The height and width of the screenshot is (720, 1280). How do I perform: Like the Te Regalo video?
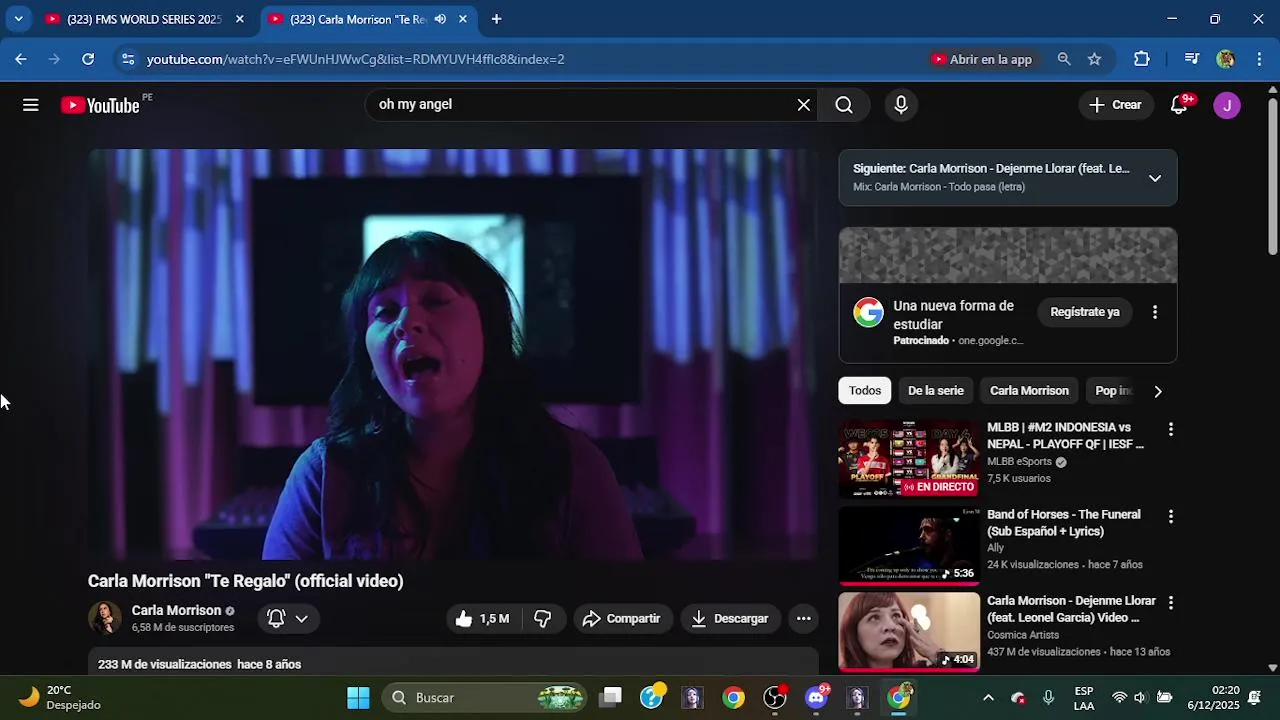[482, 619]
